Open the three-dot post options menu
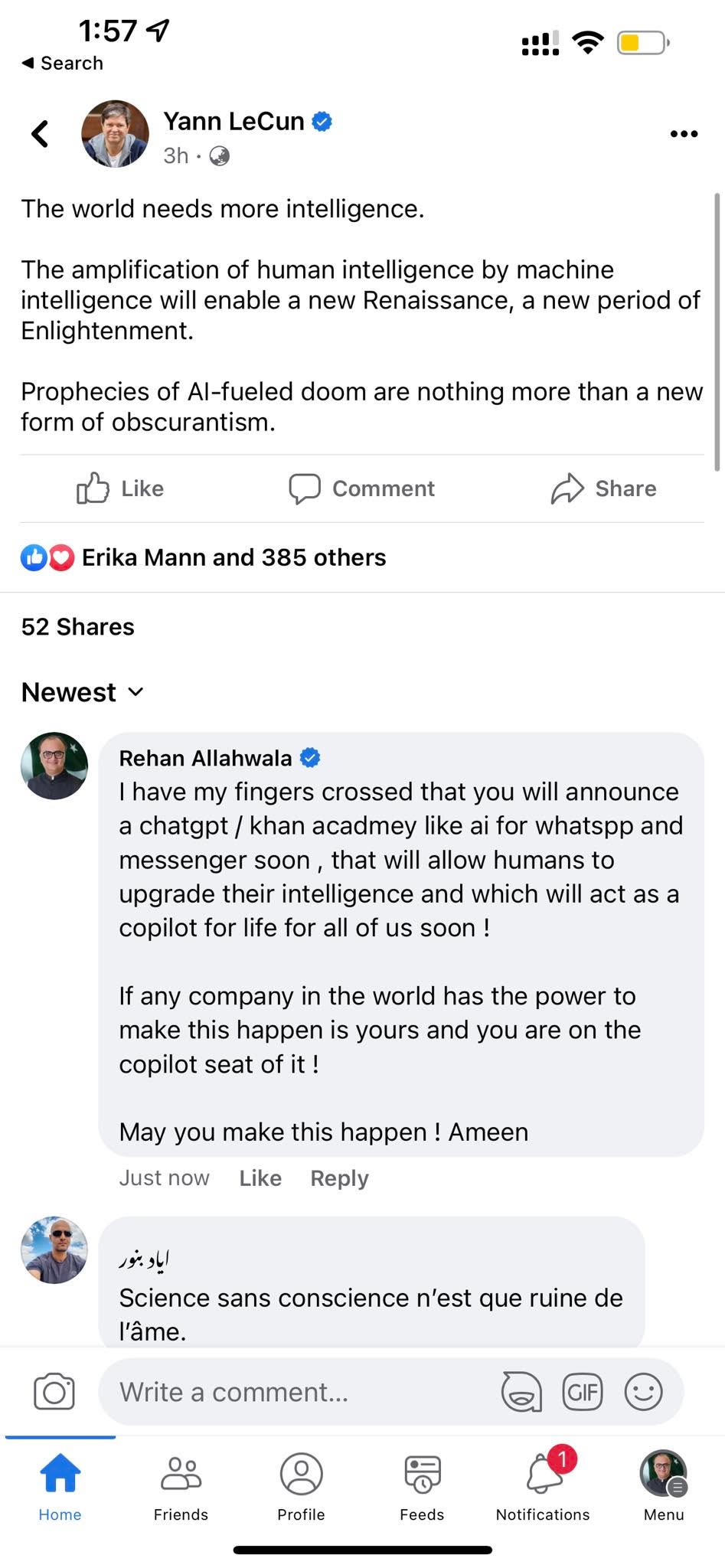This screenshot has height=1568, width=725. click(x=684, y=134)
